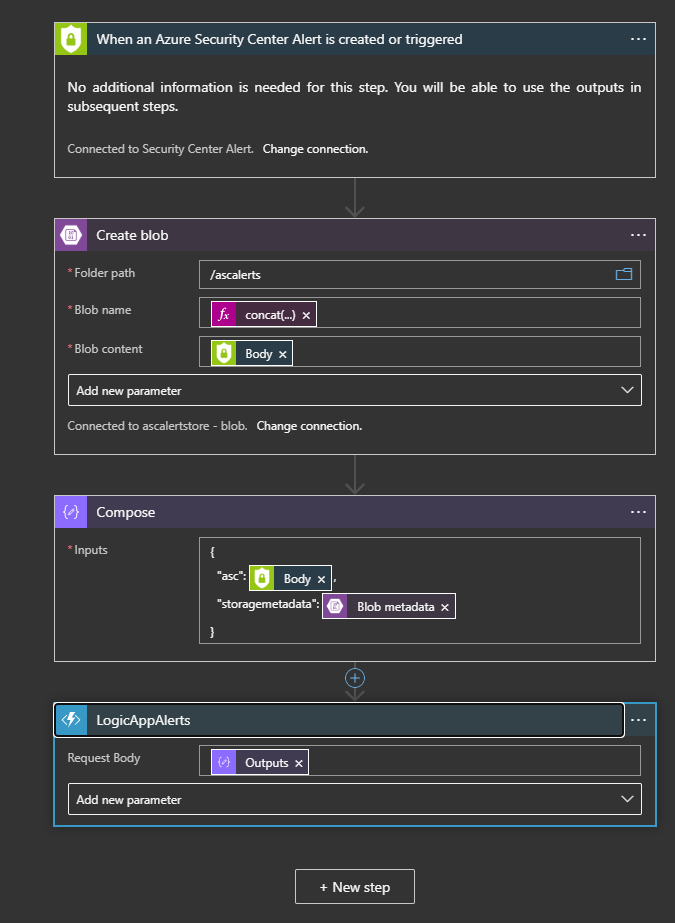Click the Compose action curly-brace icon

[71, 512]
